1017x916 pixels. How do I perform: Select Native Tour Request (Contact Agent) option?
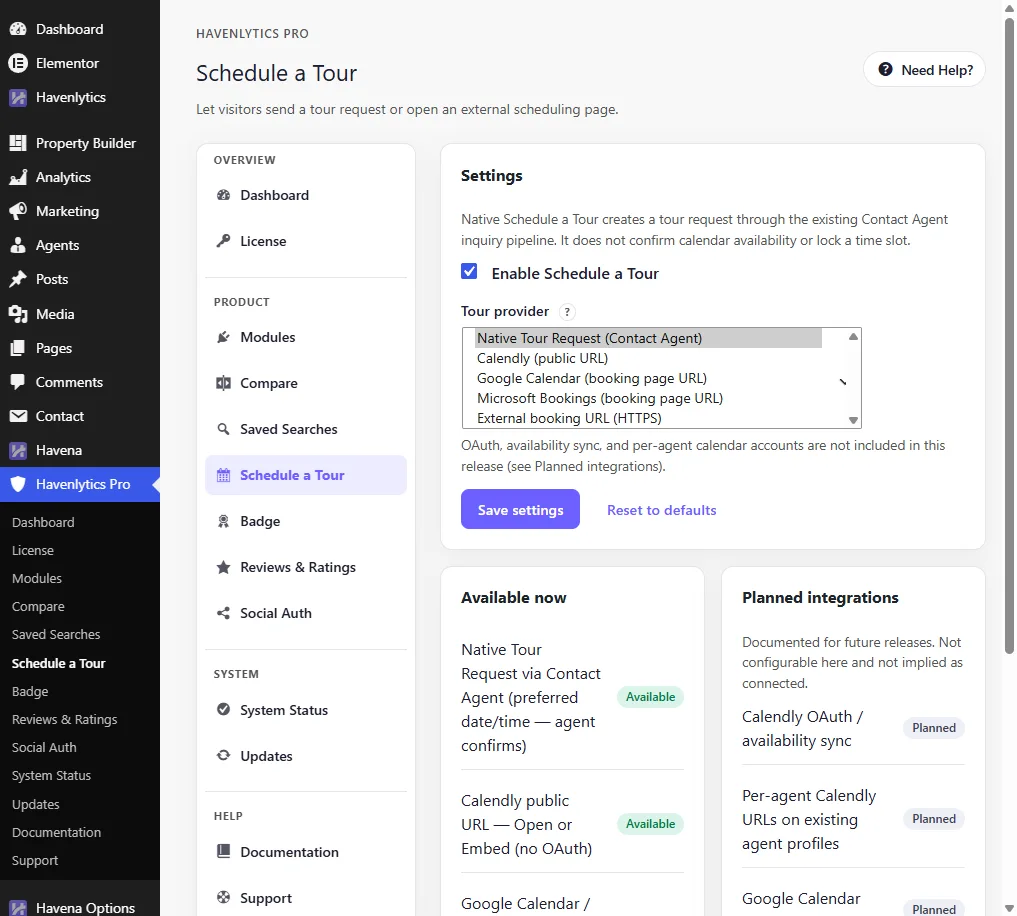pos(649,338)
